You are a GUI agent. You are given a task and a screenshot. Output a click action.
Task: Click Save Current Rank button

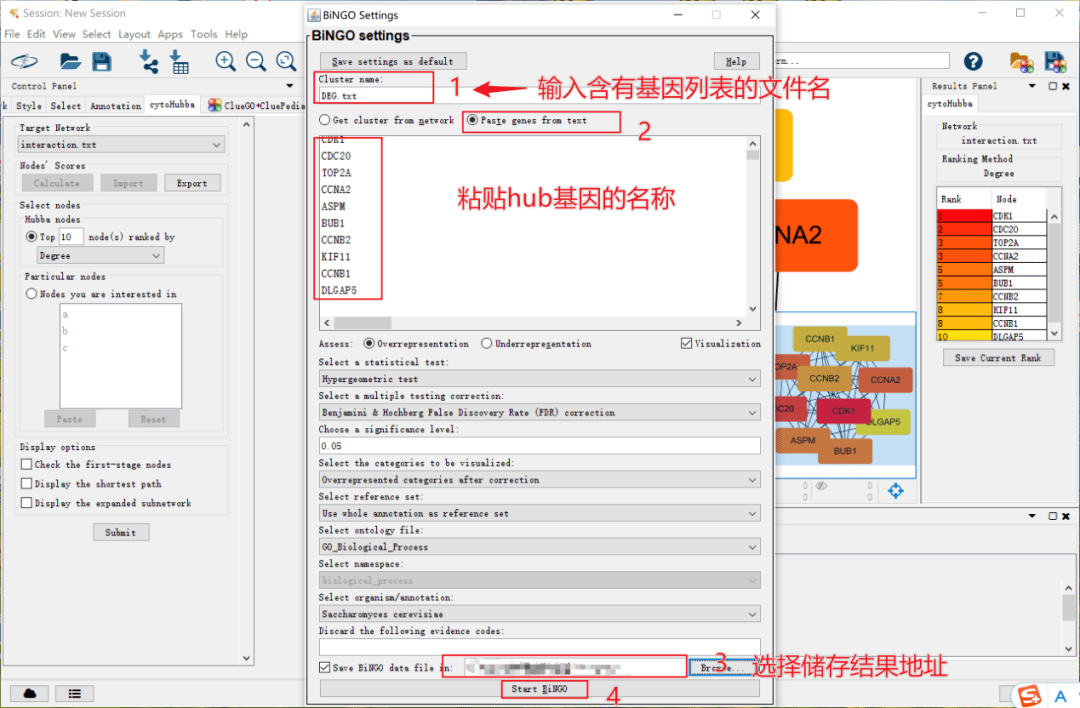click(998, 357)
